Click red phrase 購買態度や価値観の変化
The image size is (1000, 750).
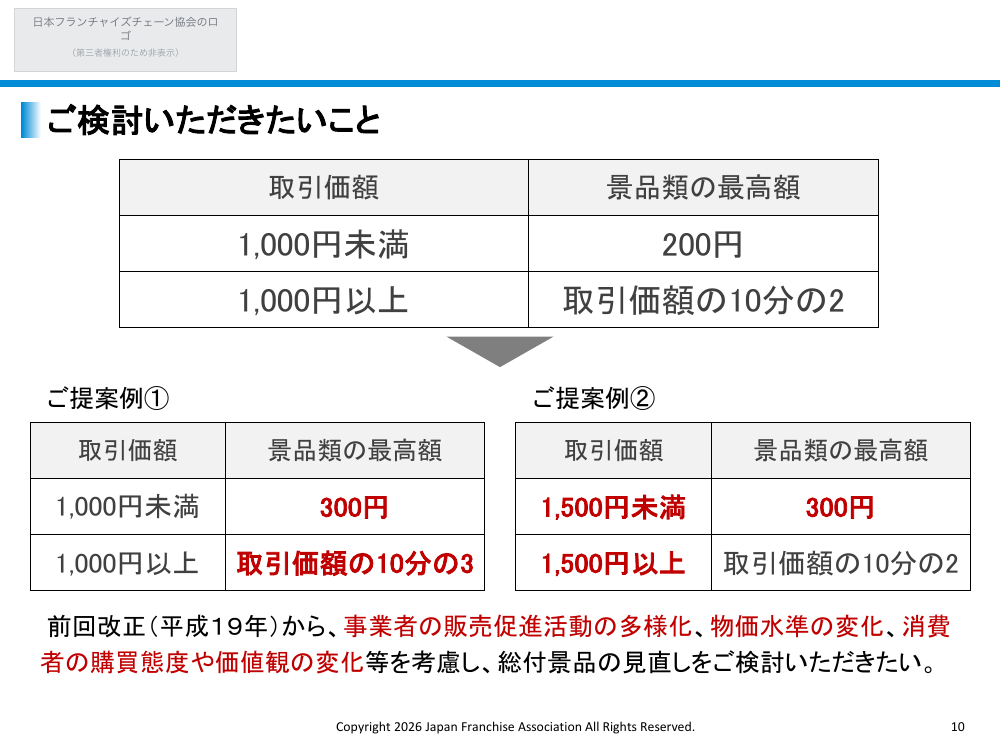226,662
